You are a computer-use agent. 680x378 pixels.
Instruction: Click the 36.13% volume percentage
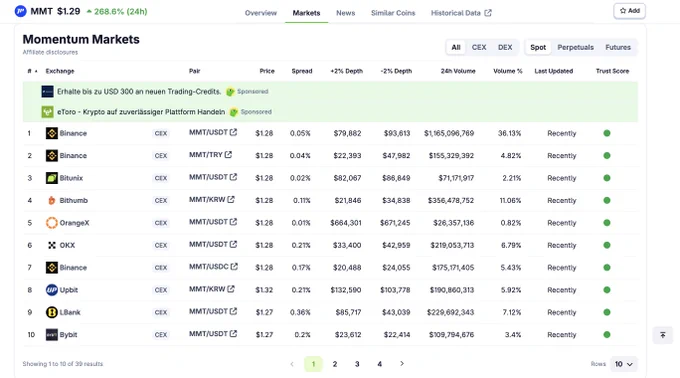point(510,133)
